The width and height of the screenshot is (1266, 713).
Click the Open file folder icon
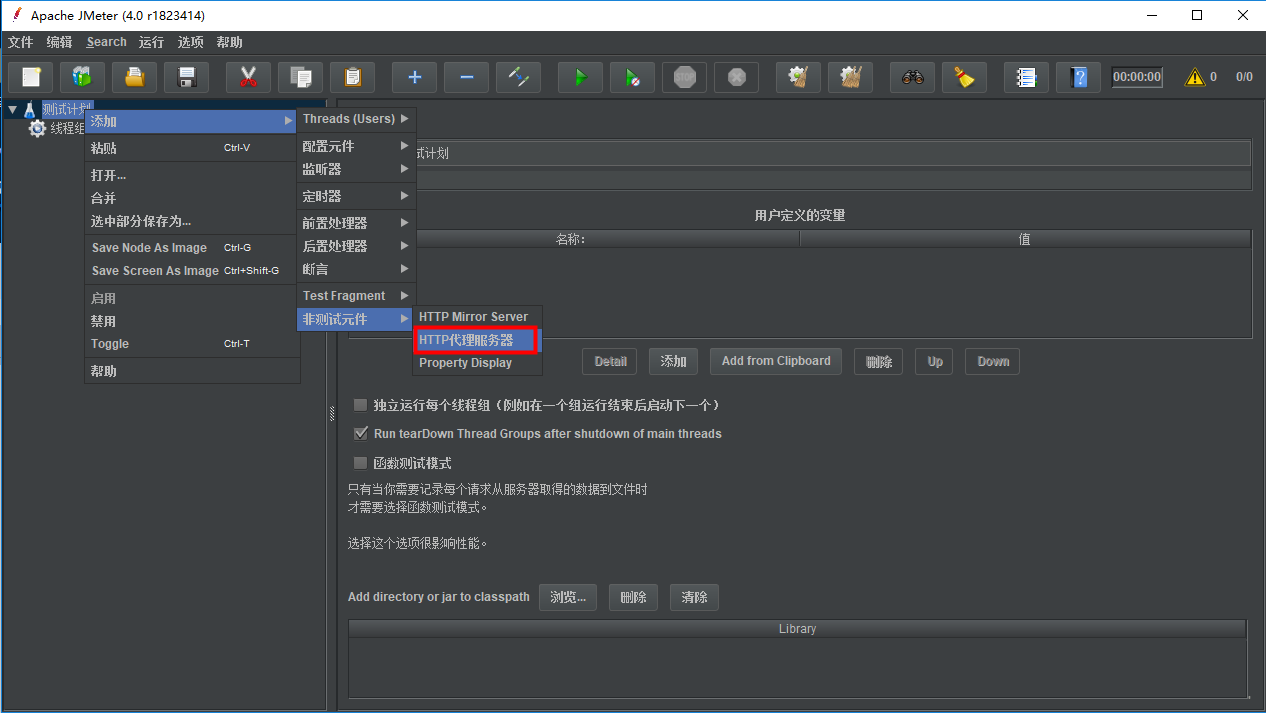[x=135, y=77]
